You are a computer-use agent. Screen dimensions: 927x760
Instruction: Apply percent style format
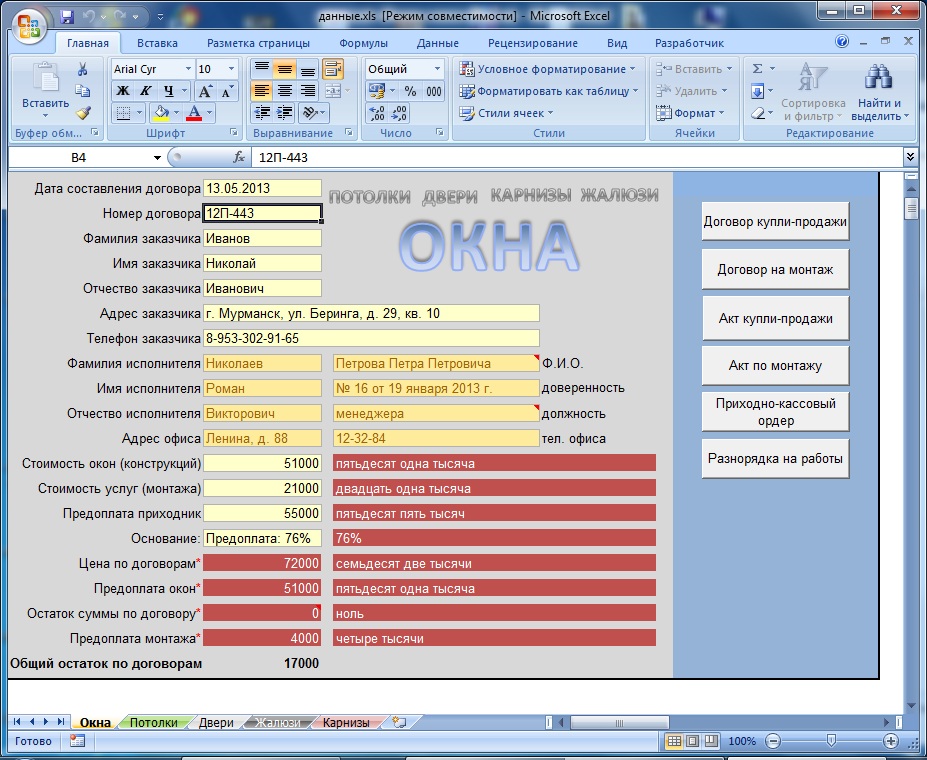point(410,91)
